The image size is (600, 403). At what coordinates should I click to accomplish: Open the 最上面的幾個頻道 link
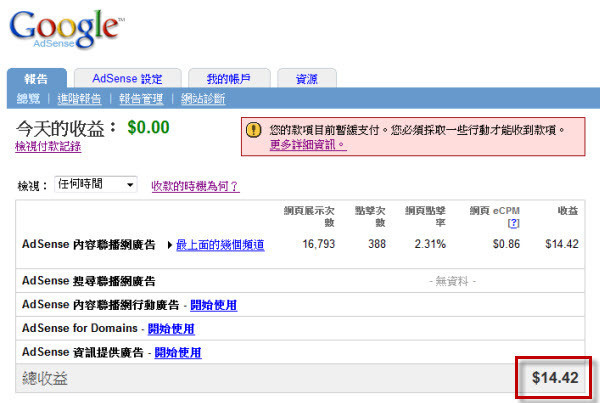click(220, 245)
